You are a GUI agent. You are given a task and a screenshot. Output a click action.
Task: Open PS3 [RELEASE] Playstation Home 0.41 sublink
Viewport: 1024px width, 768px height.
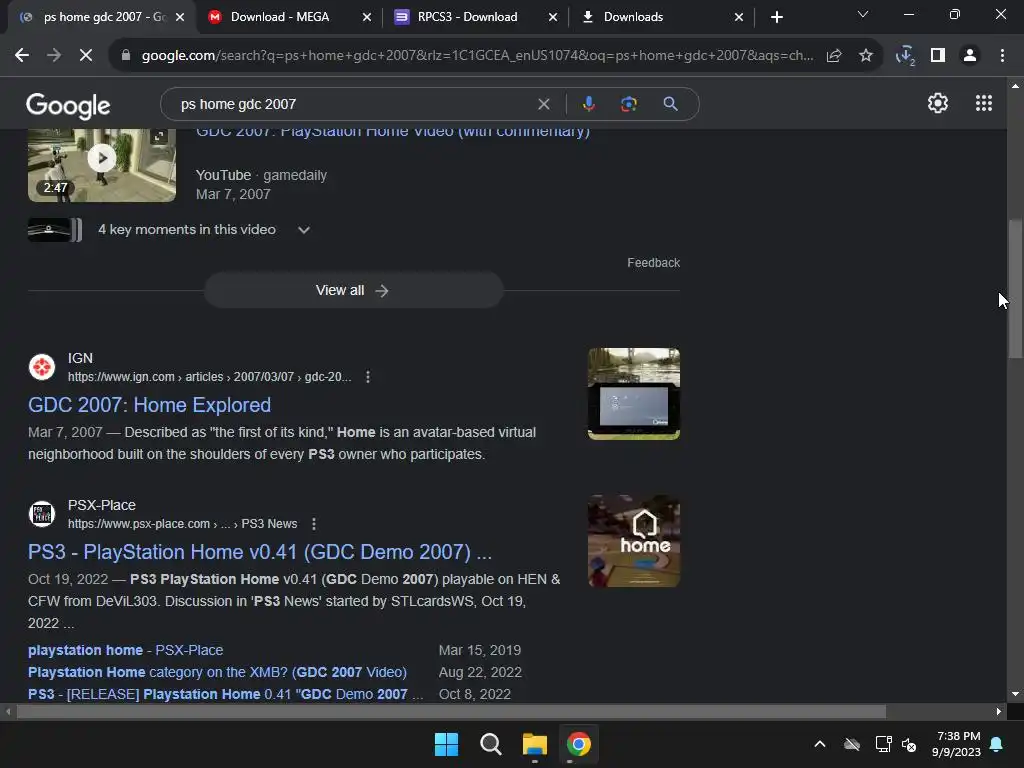[225, 694]
